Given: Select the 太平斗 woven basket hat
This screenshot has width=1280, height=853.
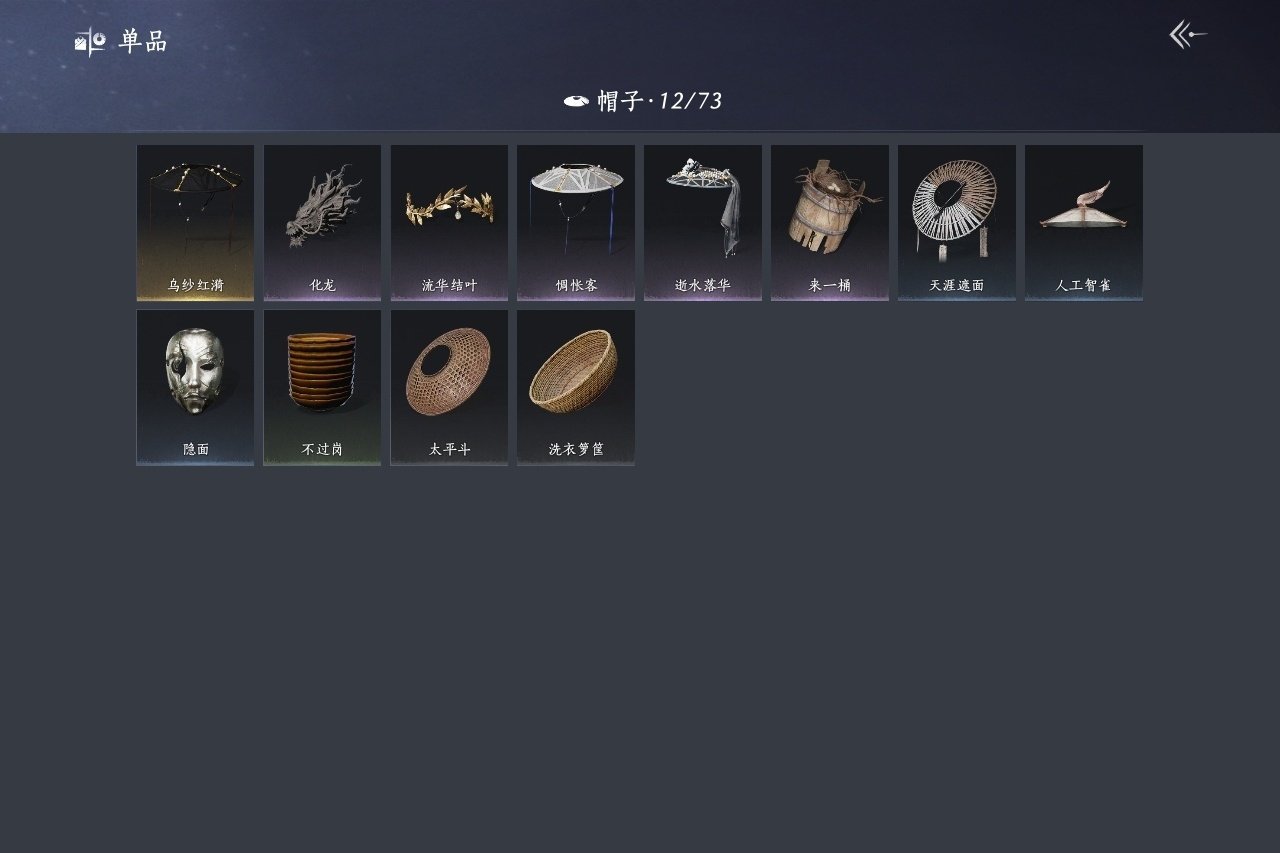Looking at the screenshot, I should coord(449,387).
